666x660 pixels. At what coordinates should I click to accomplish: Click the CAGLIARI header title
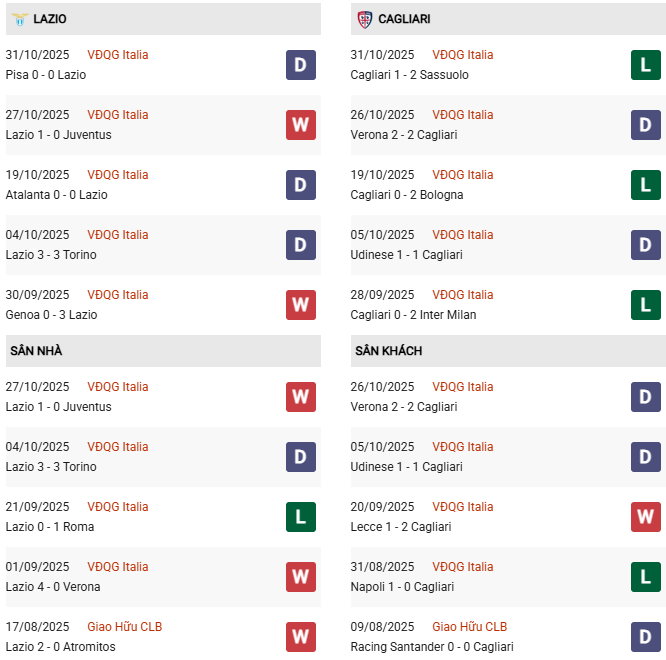point(404,19)
